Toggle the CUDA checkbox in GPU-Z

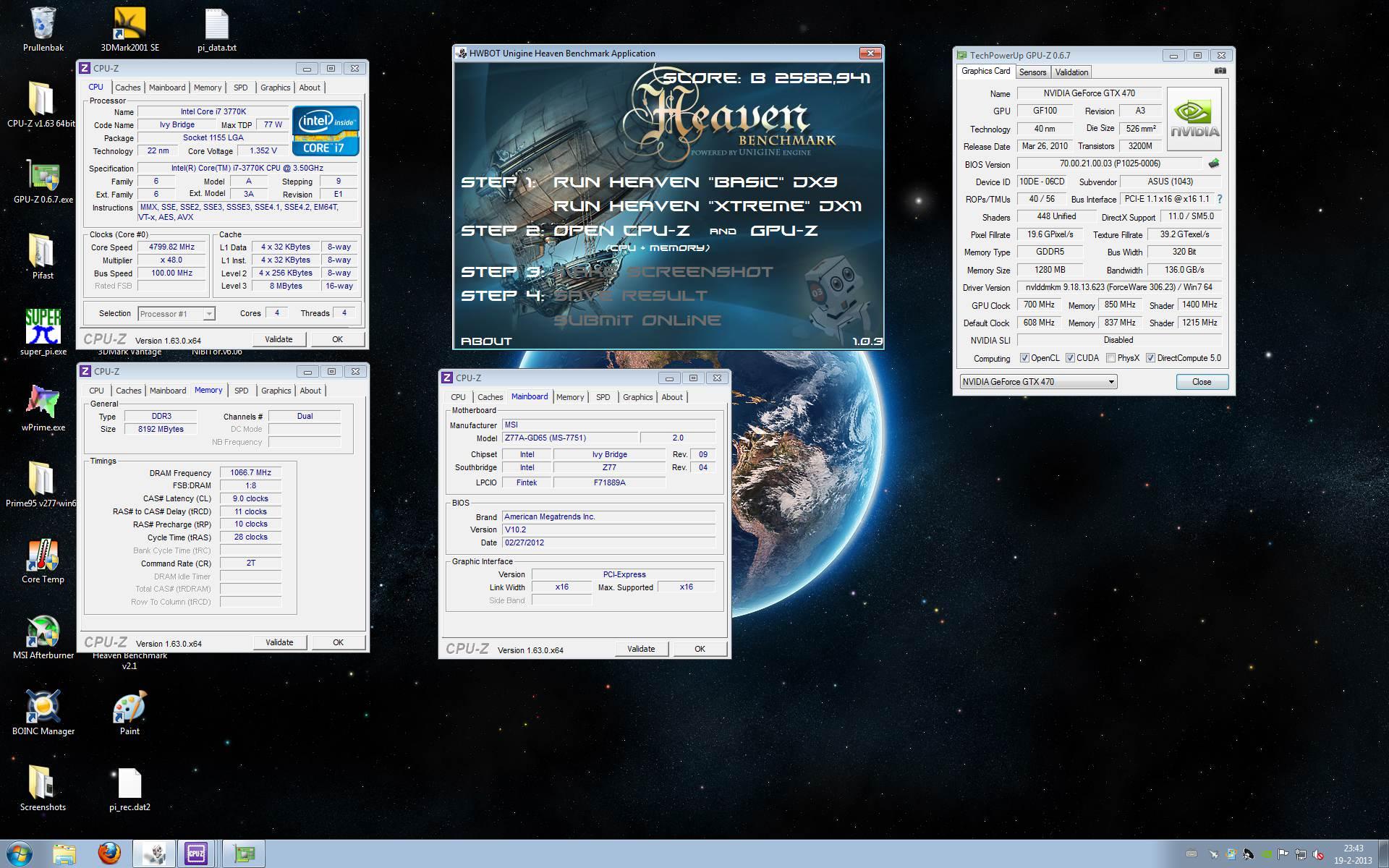tap(1070, 358)
